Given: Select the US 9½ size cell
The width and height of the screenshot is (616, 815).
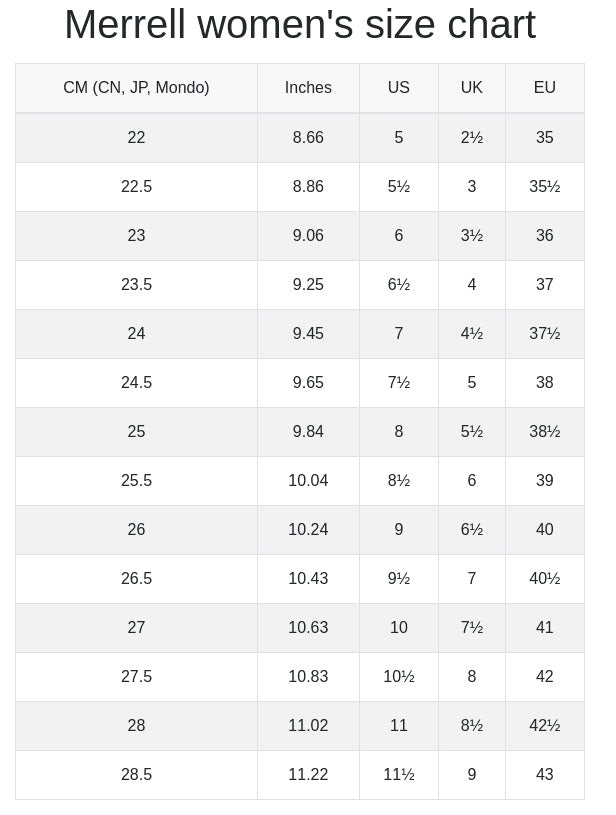Looking at the screenshot, I should 399,579.
